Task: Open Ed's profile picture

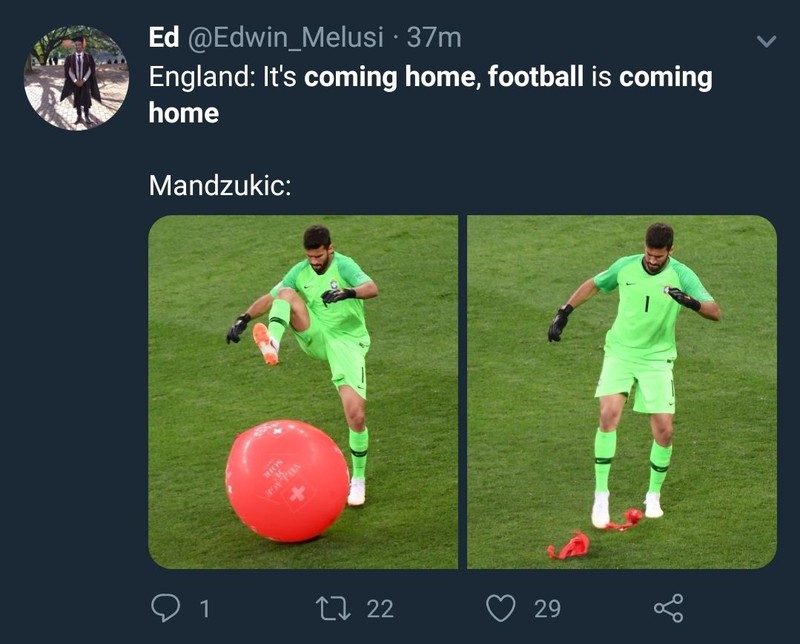Action: pos(77,78)
